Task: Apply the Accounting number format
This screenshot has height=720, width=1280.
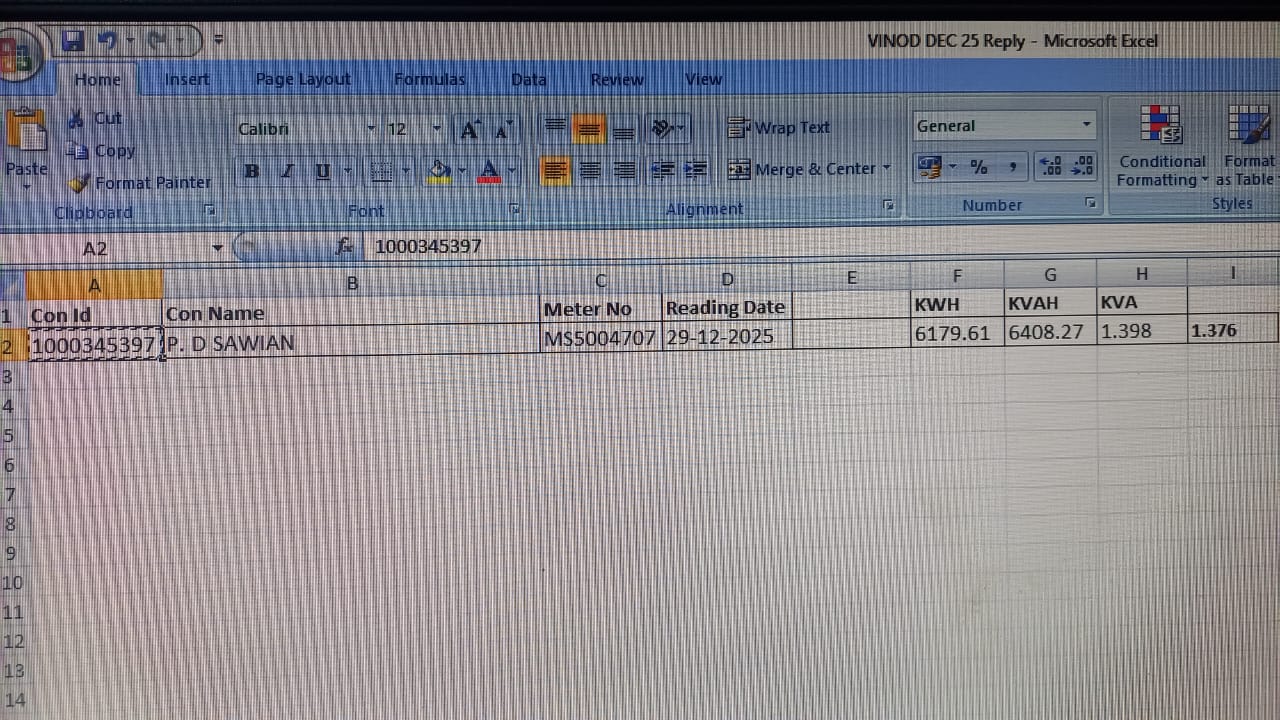Action: pos(929,167)
